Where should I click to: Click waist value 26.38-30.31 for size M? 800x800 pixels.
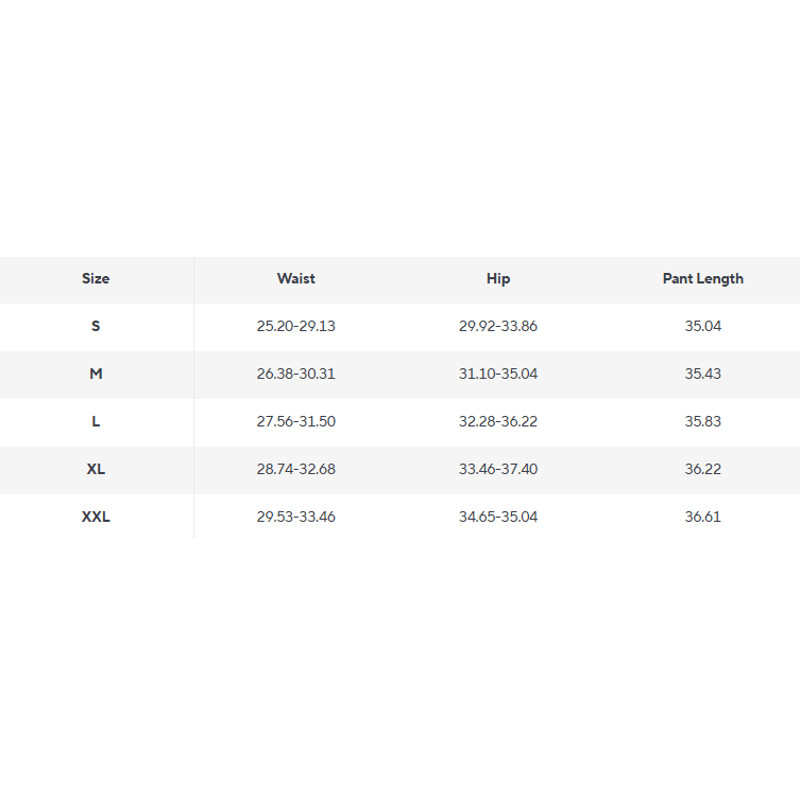coord(296,374)
